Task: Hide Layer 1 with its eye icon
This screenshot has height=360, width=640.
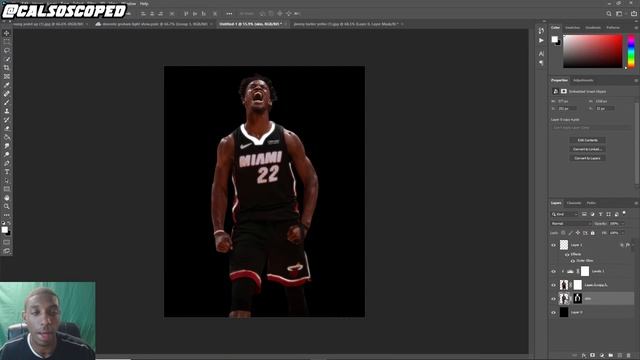Action: tap(553, 245)
